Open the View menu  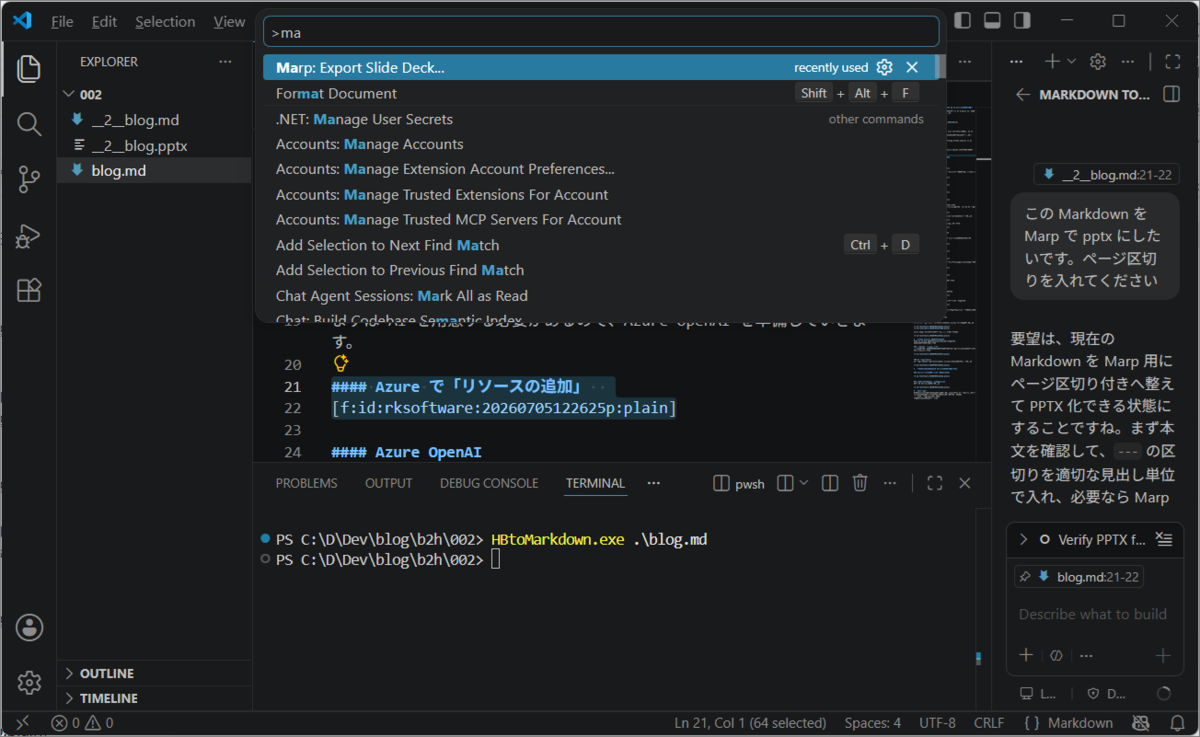tap(229, 21)
